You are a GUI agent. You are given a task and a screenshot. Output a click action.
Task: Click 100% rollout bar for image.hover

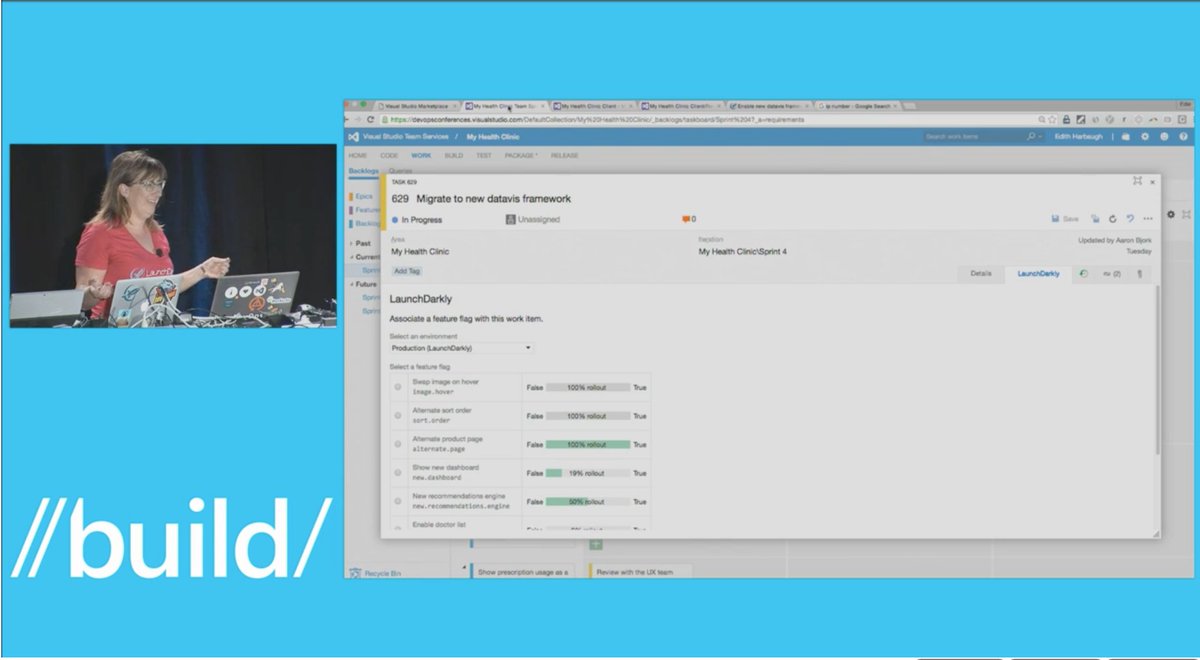point(588,387)
